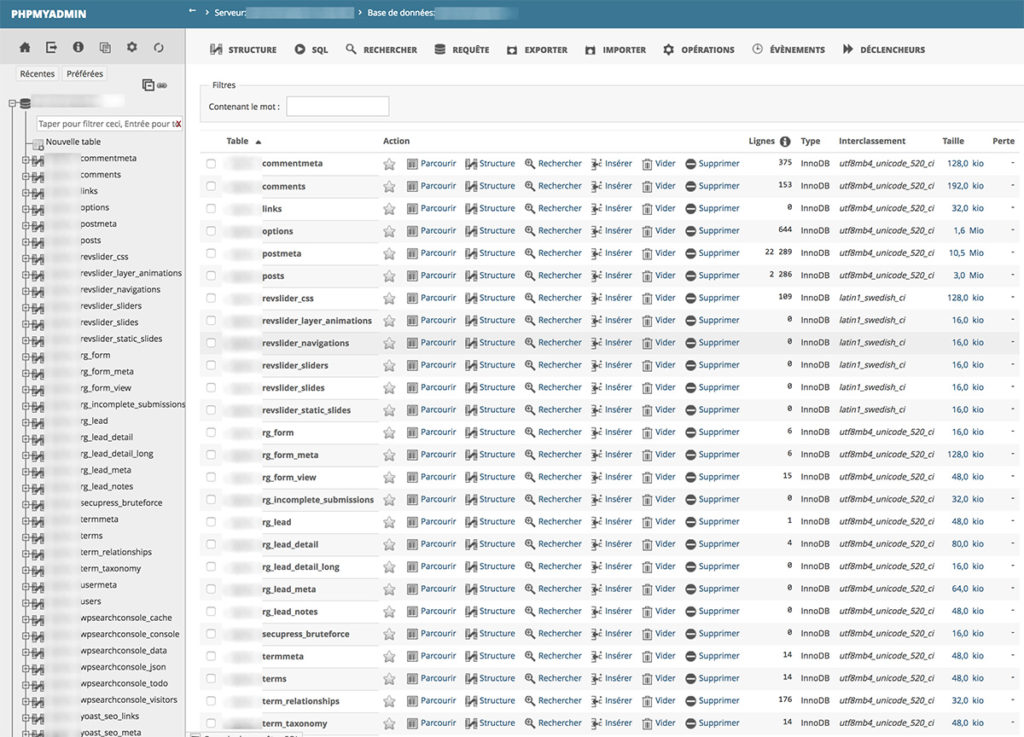Expand rg_form_meta tree node
The height and width of the screenshot is (737, 1024).
pyautogui.click(x=25, y=373)
